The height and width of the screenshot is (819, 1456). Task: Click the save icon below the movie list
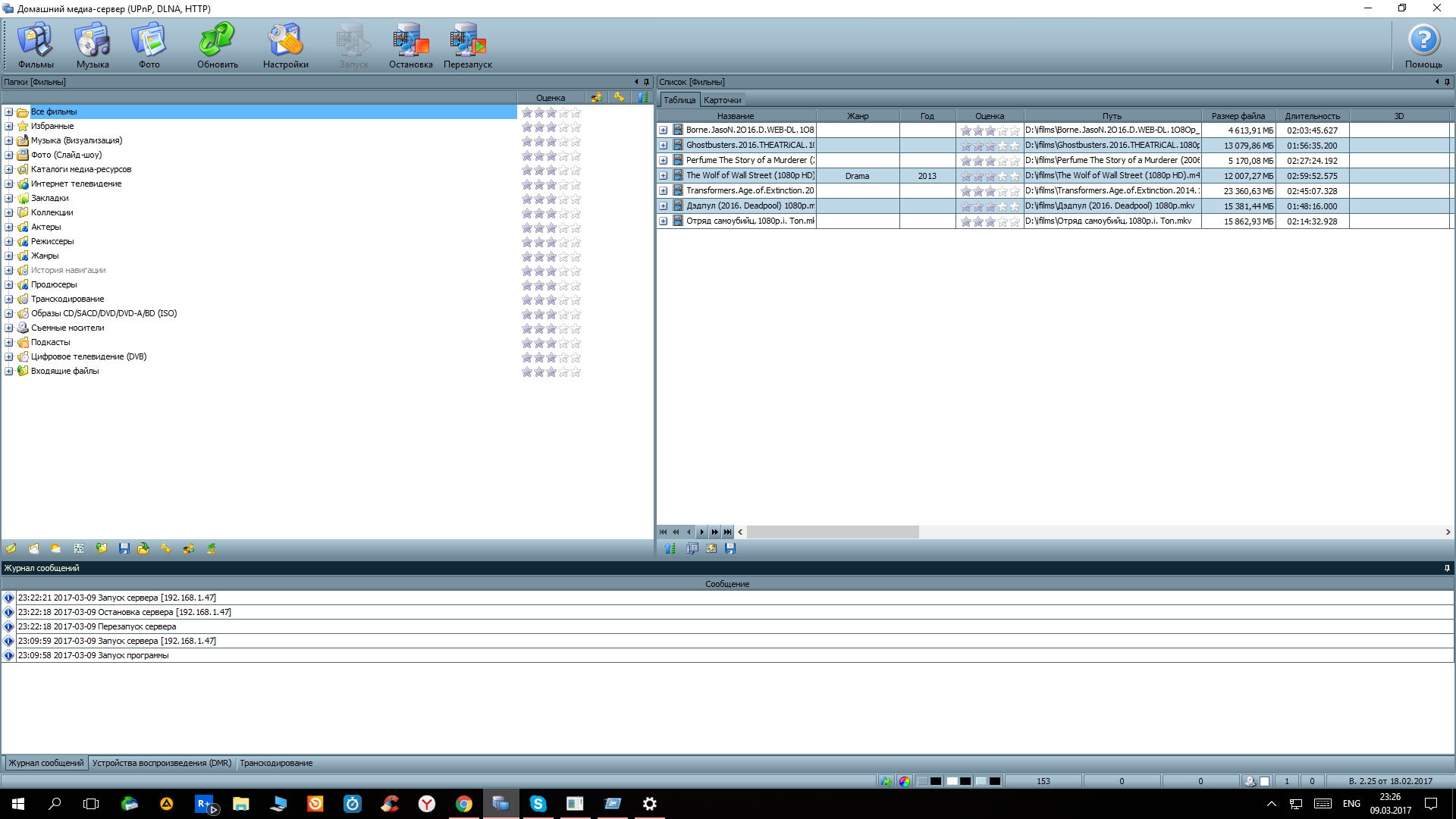click(730, 548)
